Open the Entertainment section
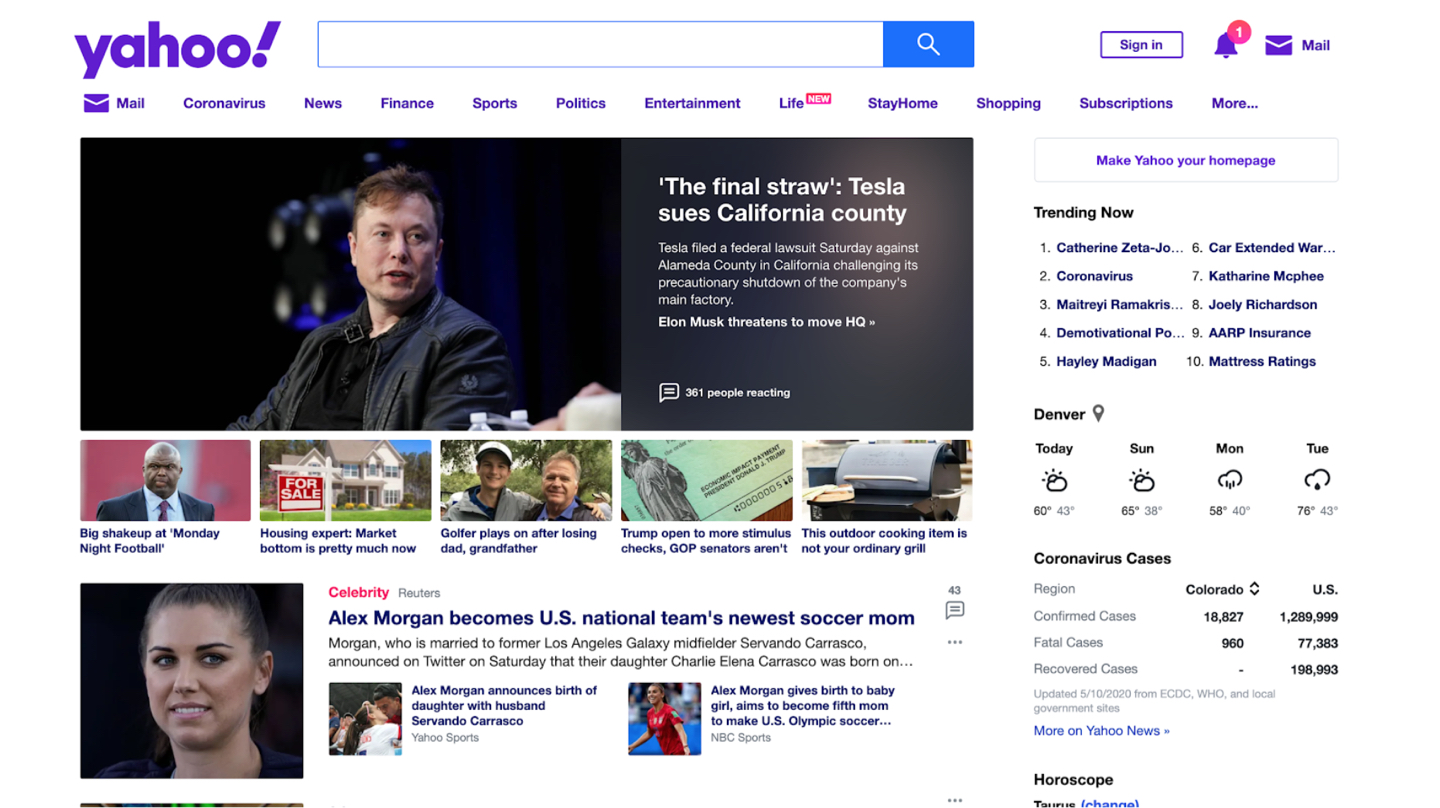The width and height of the screenshot is (1440, 808). coord(692,103)
